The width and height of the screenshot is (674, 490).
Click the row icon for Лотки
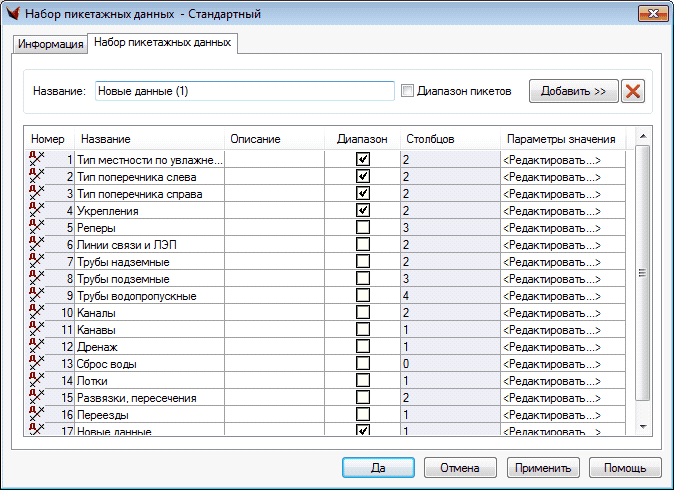click(38, 380)
